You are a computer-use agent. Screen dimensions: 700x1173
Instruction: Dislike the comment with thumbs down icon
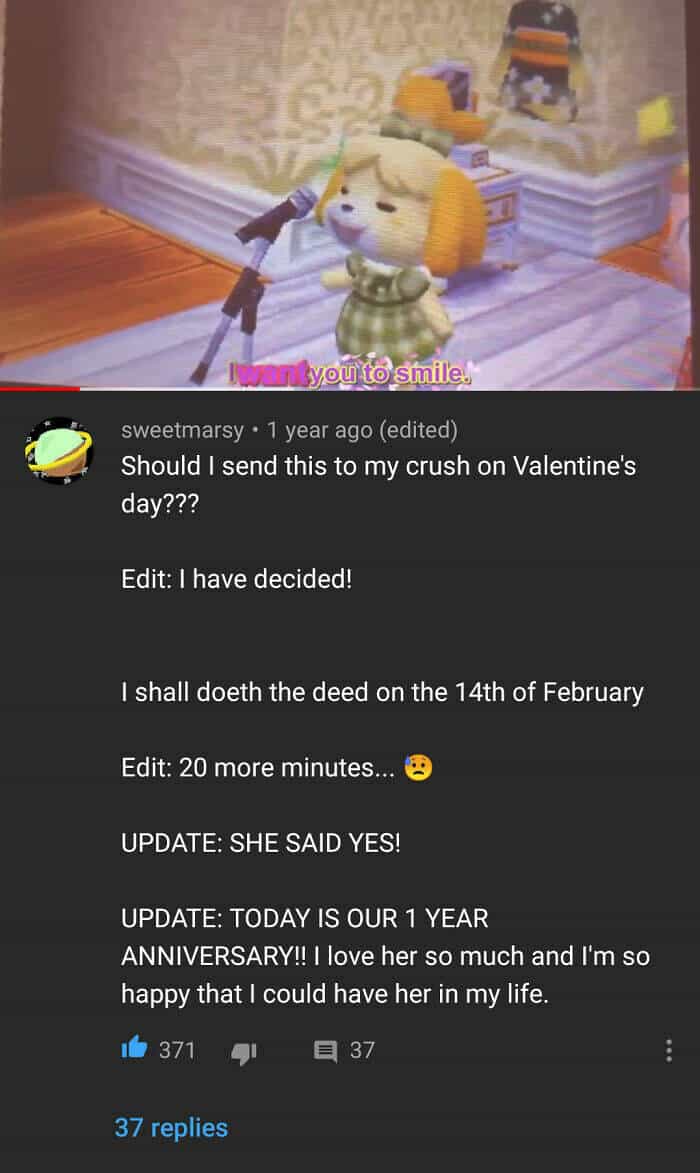point(244,1053)
